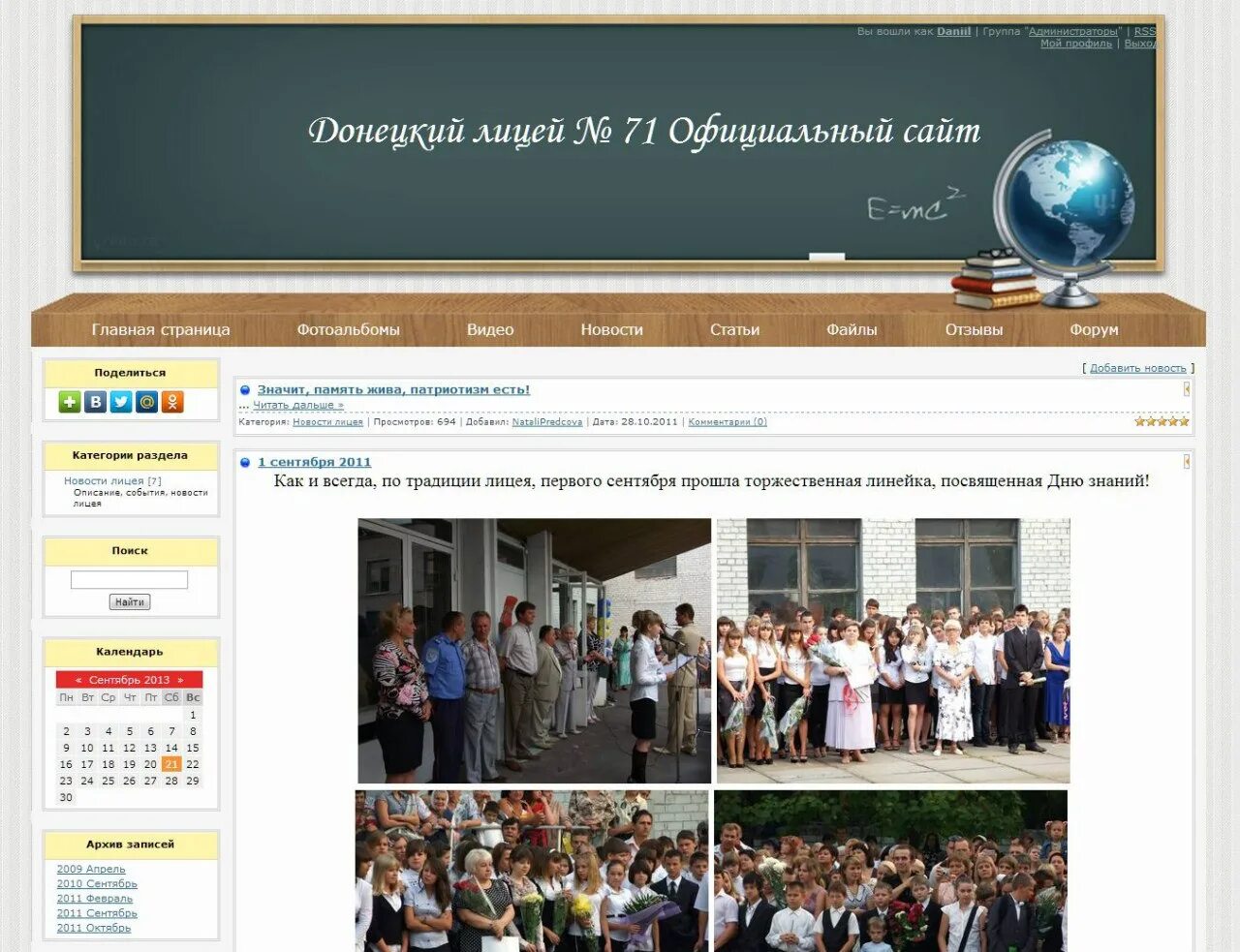This screenshot has width=1240, height=952.
Task: Switch to the "Форум" section
Action: tap(1095, 329)
